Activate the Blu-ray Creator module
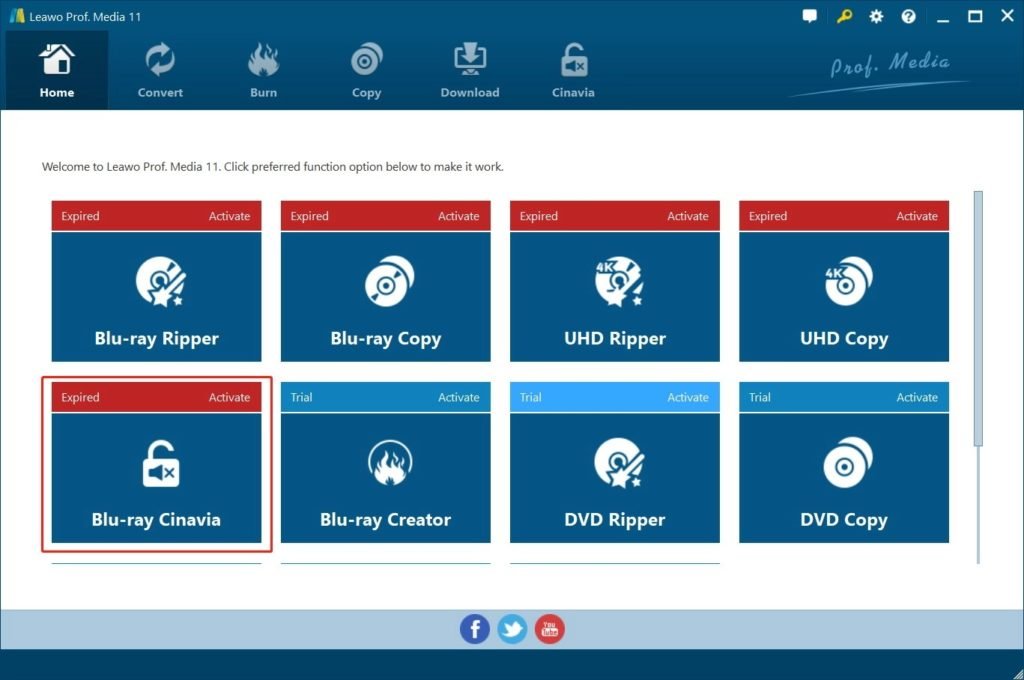Viewport: 1024px width, 680px height. (458, 397)
